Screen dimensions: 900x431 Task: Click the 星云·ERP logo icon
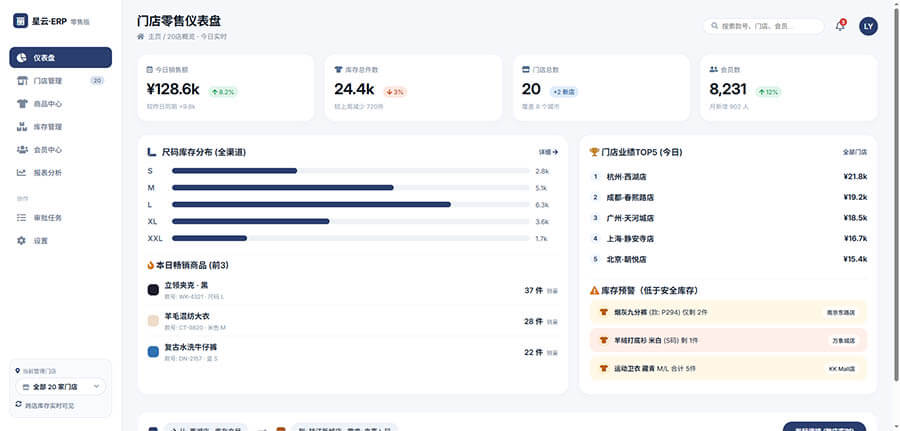(x=20, y=20)
